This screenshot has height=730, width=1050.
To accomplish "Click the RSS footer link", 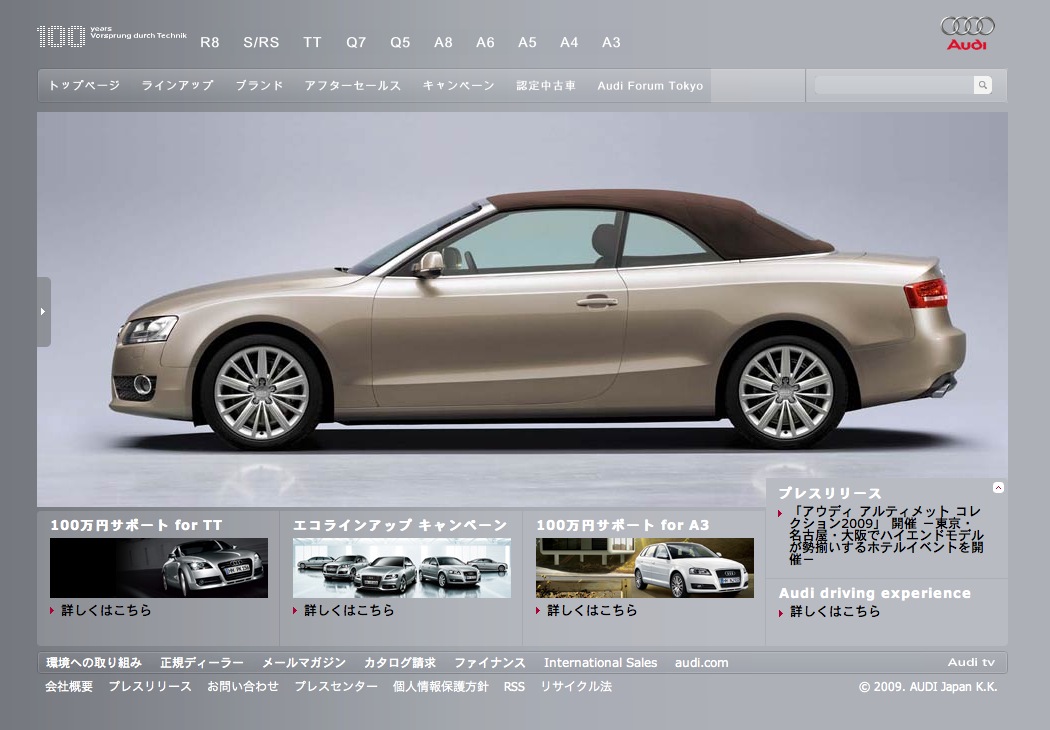I will (514, 686).
